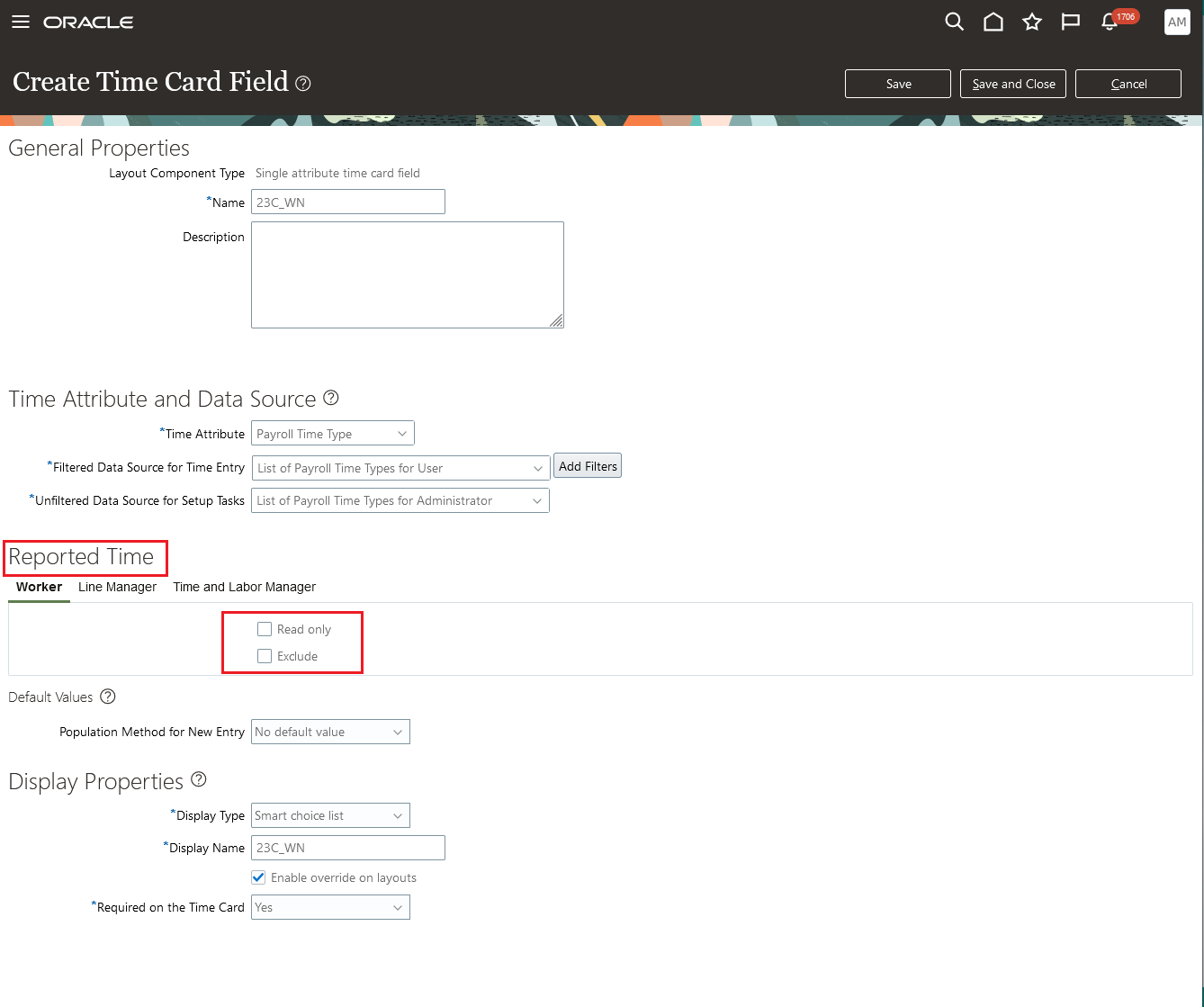
Task: Open the global Search
Action: coord(954,22)
